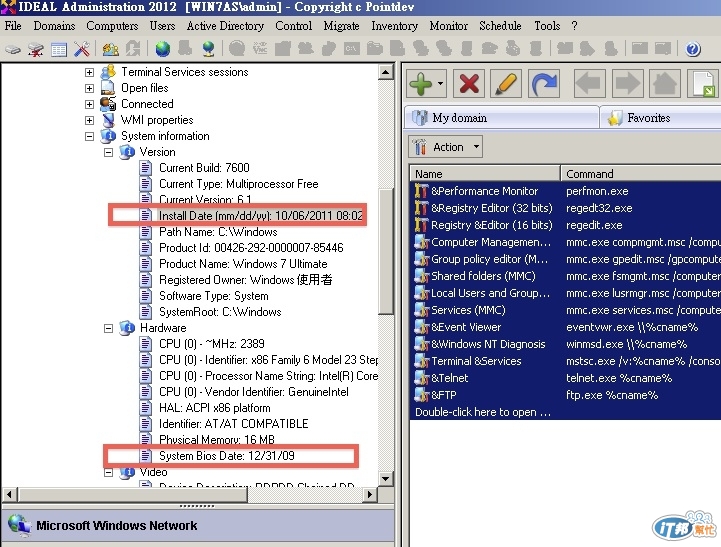Click the globe on stand icon in toolbar
Viewport: 721px width, 547px height.
click(x=208, y=49)
